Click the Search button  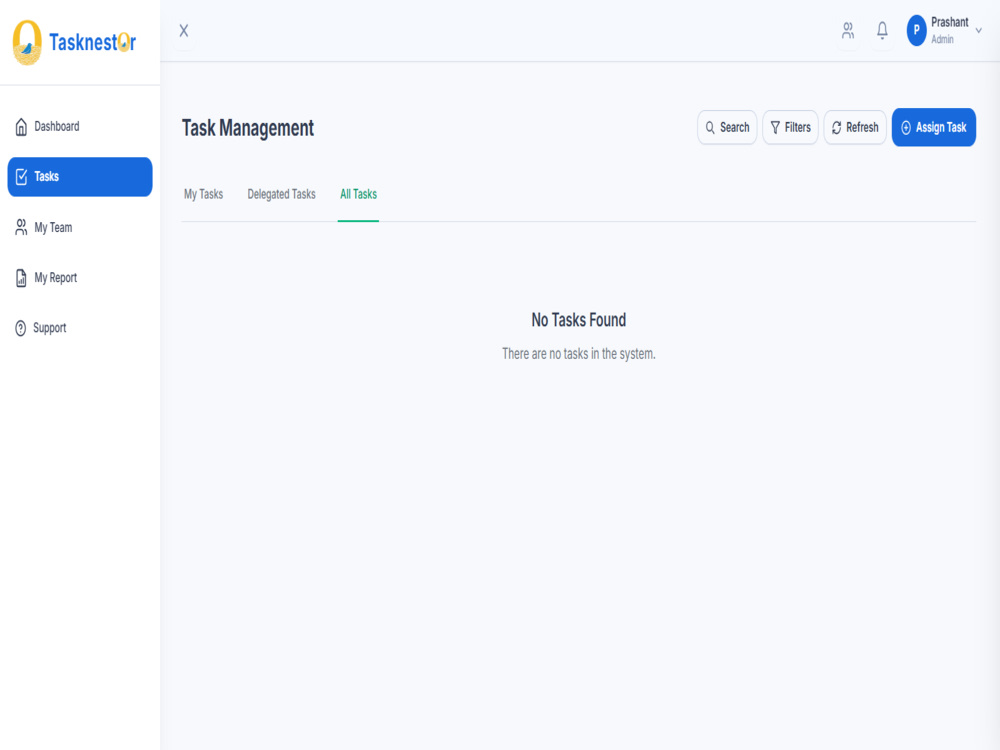(727, 128)
